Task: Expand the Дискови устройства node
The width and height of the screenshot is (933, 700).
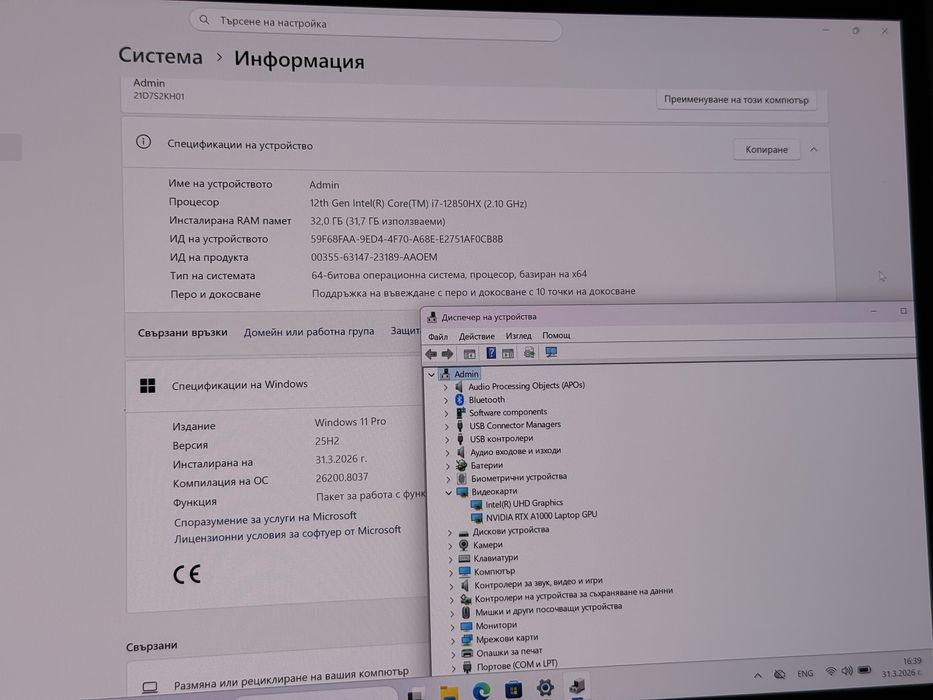Action: point(450,532)
